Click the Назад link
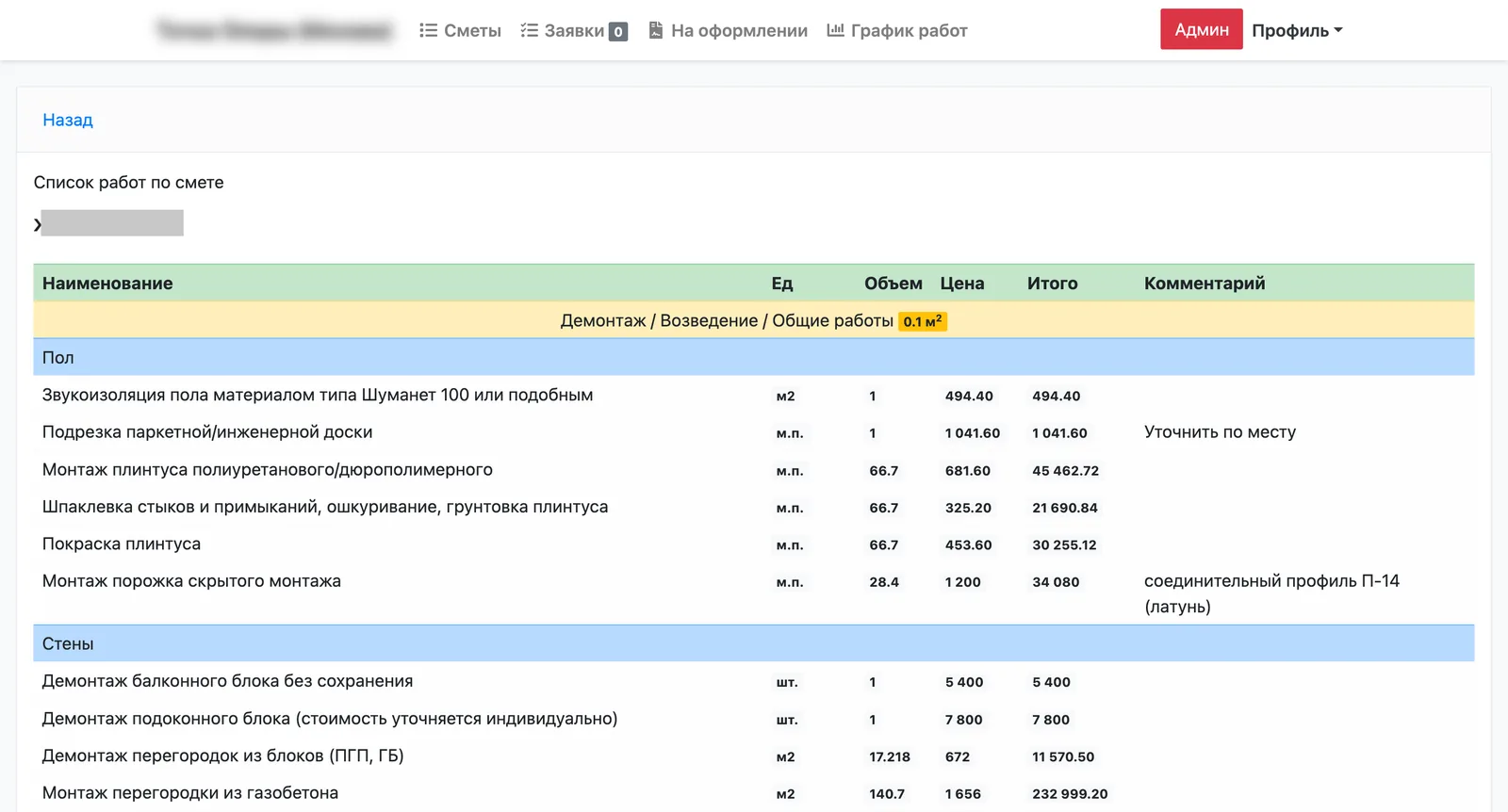 68,120
